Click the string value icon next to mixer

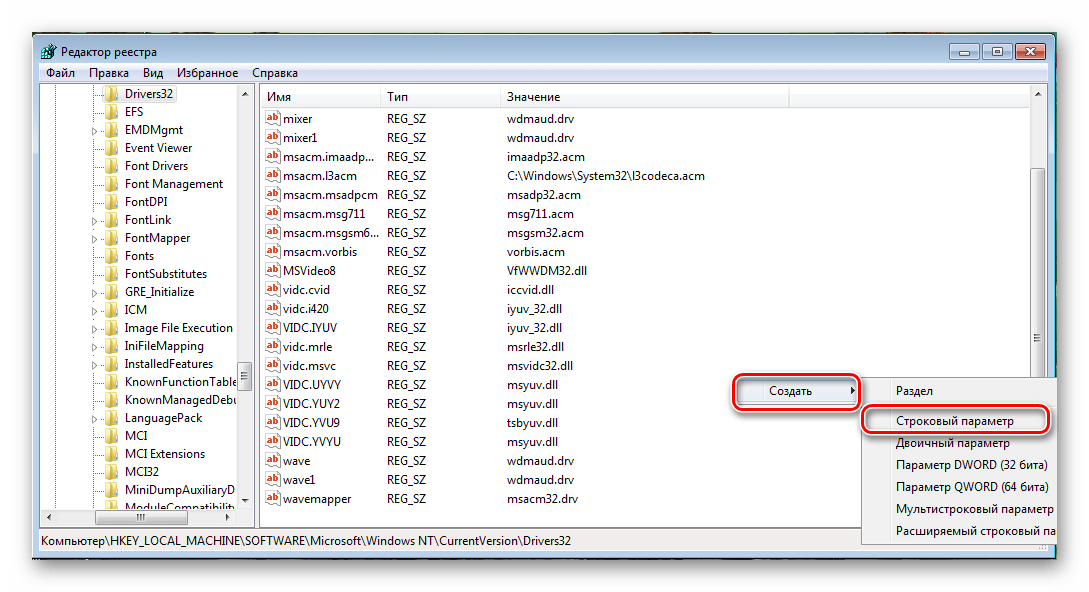pos(273,119)
